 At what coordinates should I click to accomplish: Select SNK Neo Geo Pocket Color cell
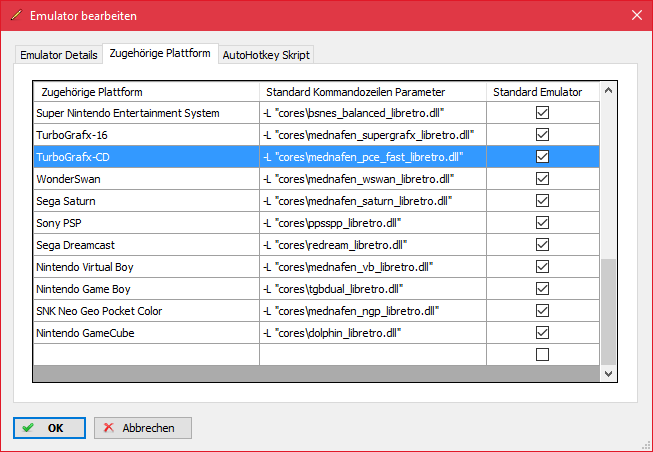tap(146, 311)
